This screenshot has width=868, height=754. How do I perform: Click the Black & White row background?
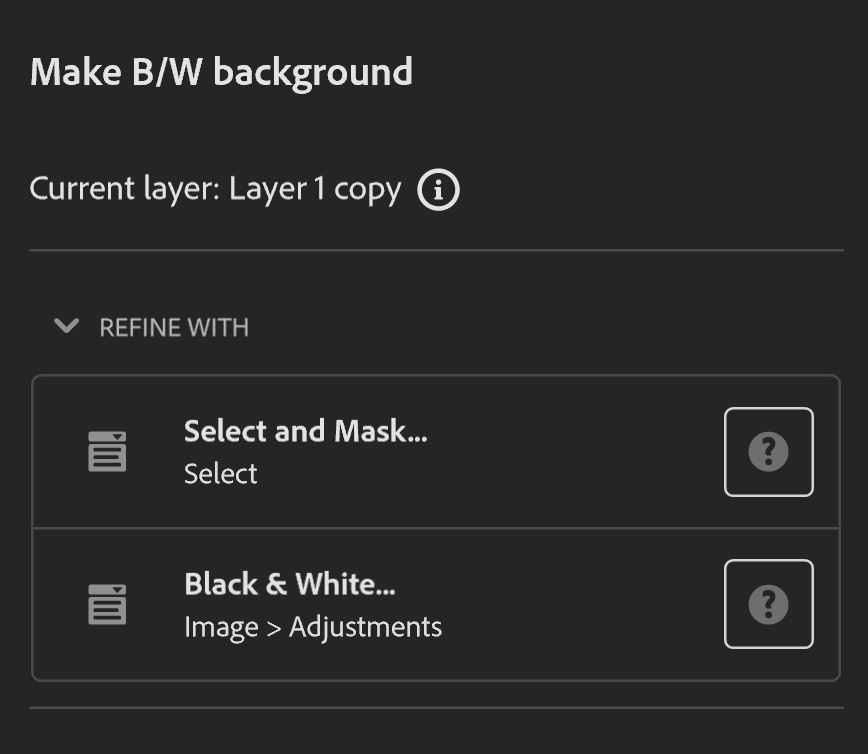coord(436,605)
